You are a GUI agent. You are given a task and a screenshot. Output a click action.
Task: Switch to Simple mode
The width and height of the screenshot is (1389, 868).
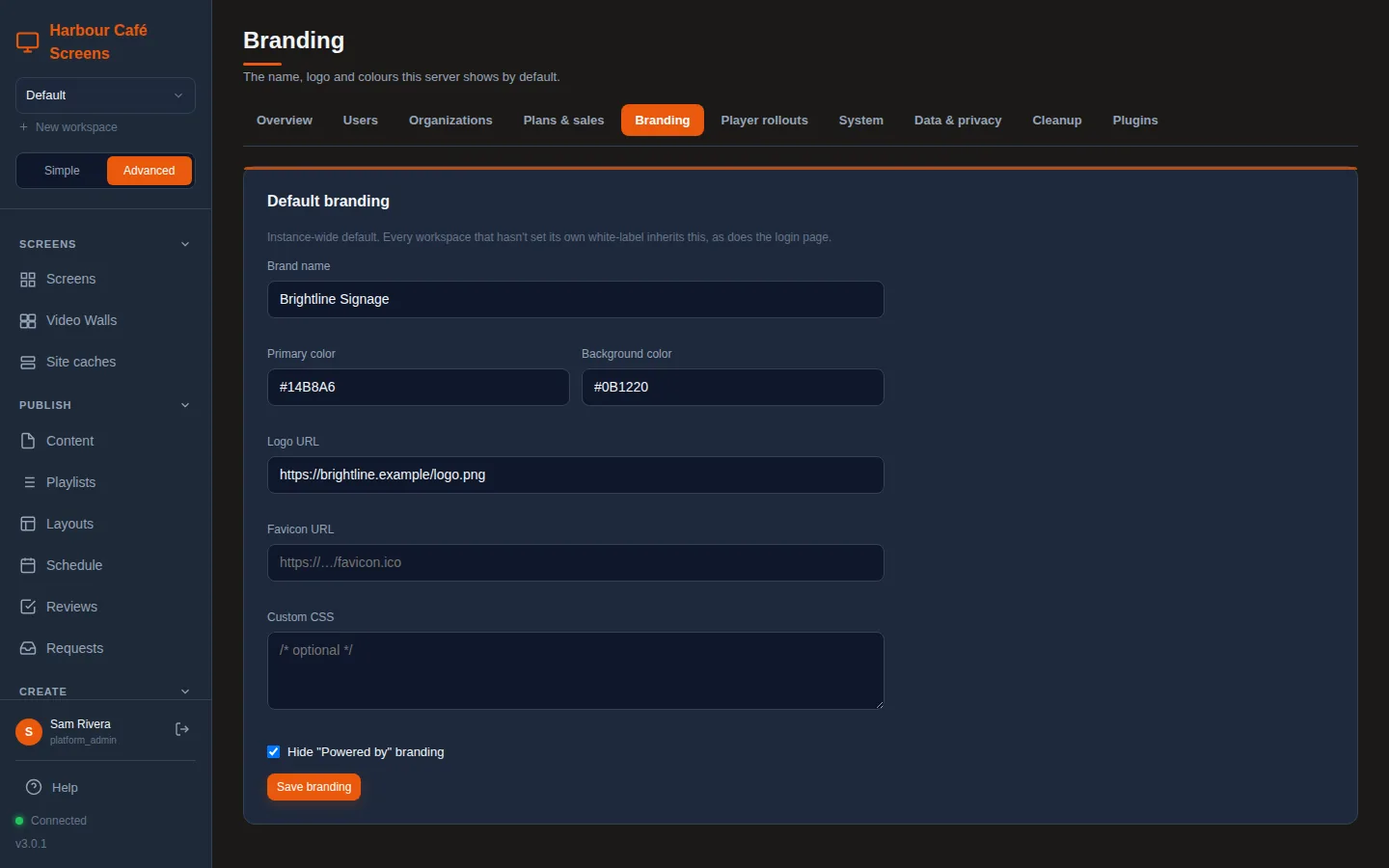pos(62,171)
